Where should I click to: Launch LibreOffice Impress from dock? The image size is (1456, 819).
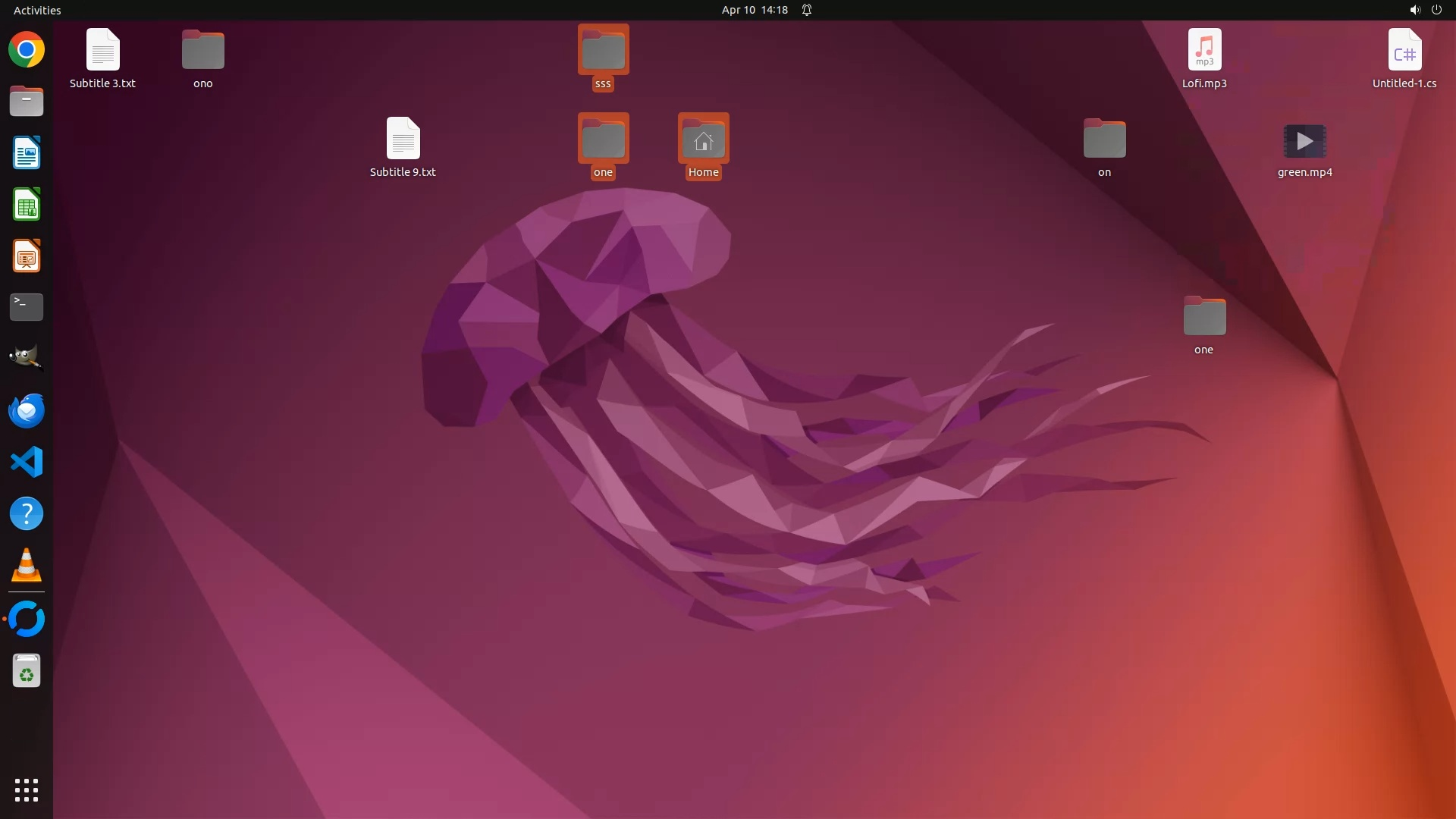[27, 256]
